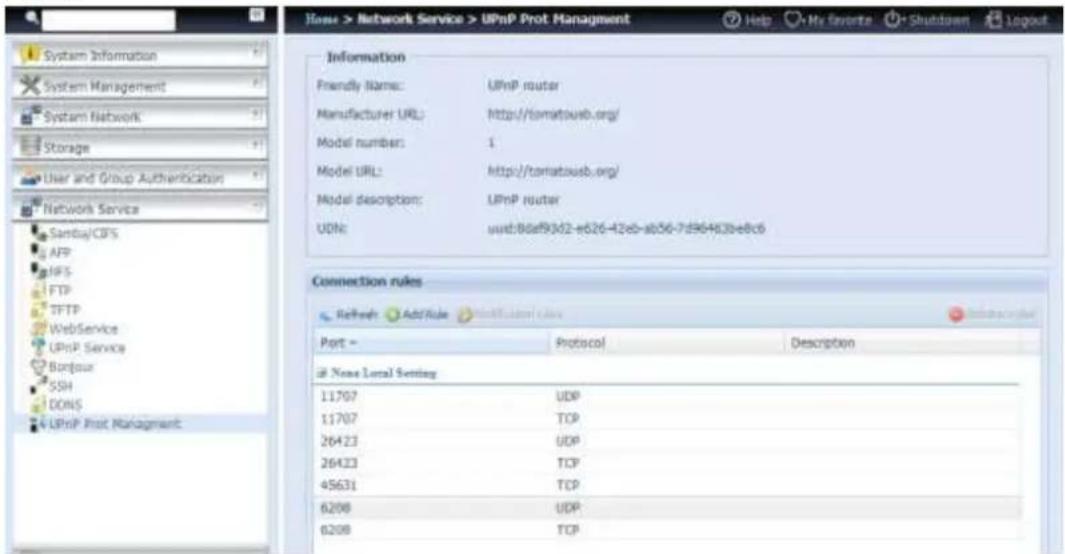Image resolution: width=1065 pixels, height=554 pixels.
Task: Click the greyed-out modify rule button
Action: (x=510, y=314)
